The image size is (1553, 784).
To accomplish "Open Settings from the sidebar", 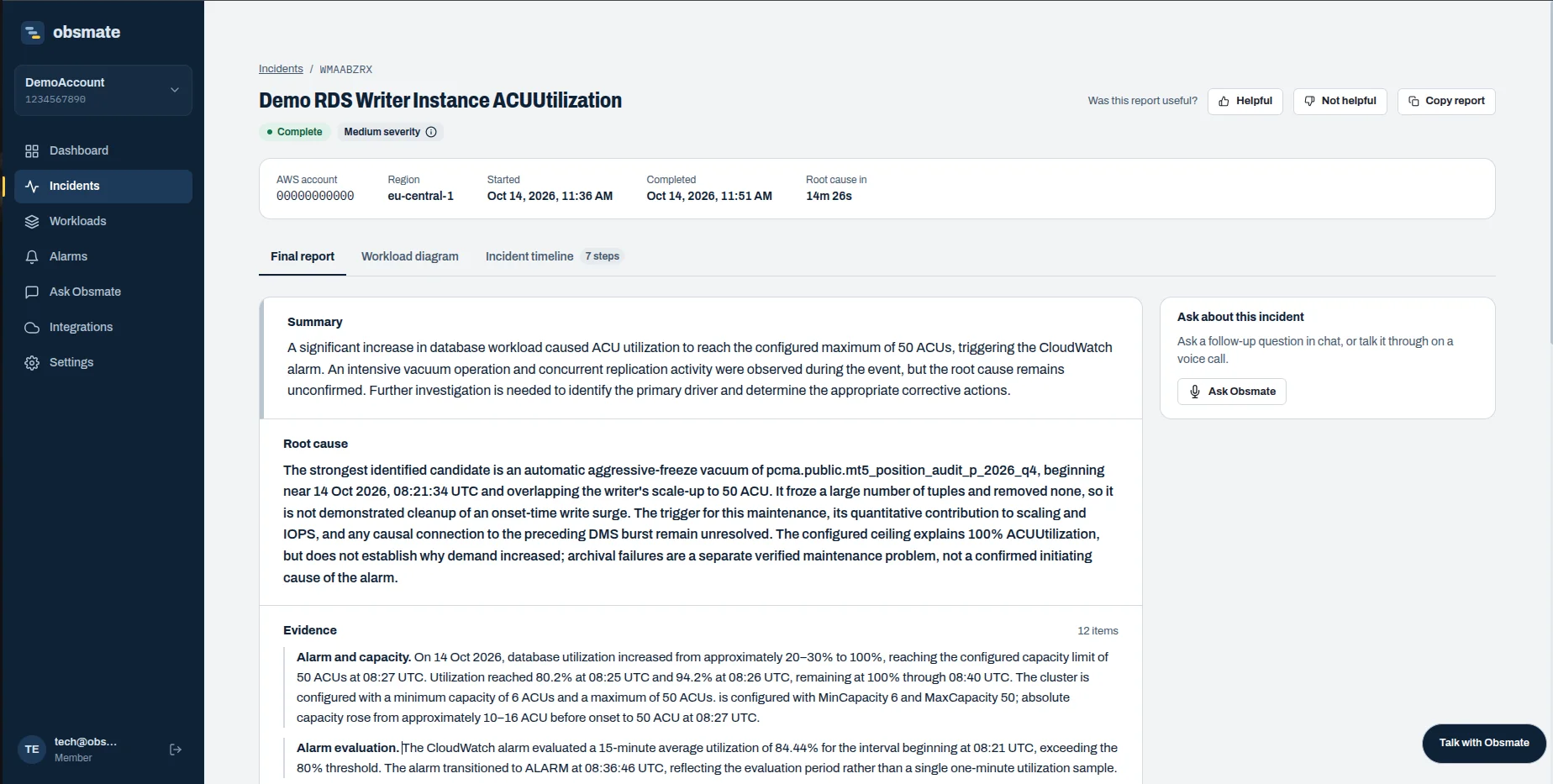I will [x=103, y=362].
